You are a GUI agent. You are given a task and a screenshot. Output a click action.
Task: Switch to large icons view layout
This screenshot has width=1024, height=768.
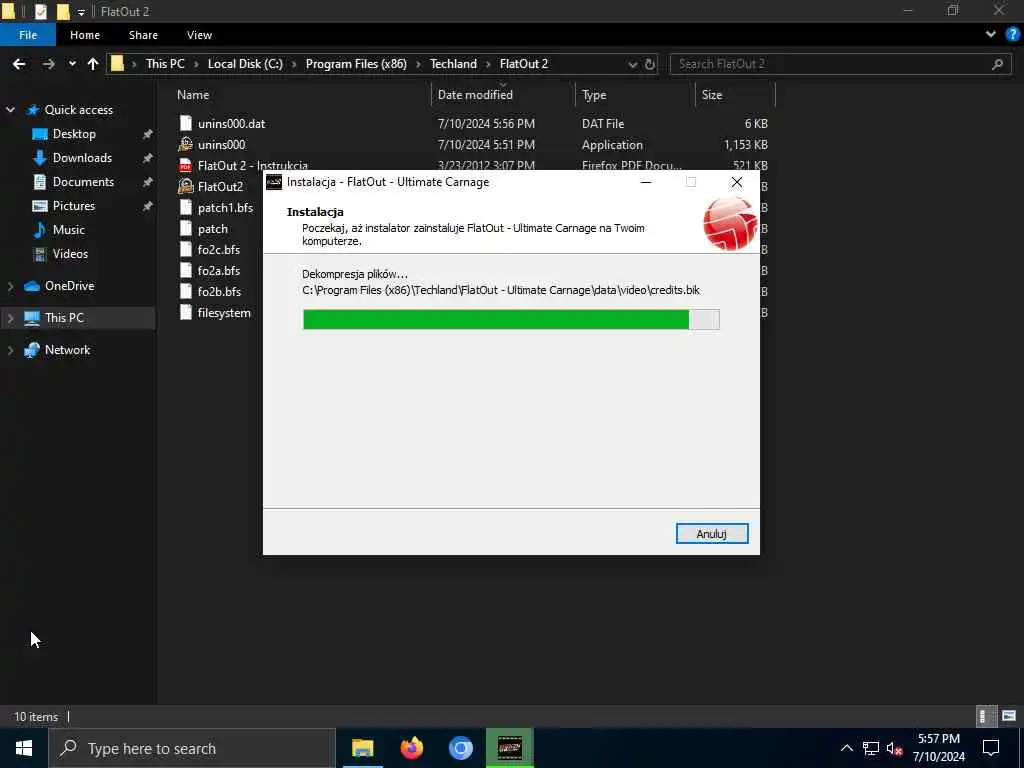pyautogui.click(x=1009, y=716)
